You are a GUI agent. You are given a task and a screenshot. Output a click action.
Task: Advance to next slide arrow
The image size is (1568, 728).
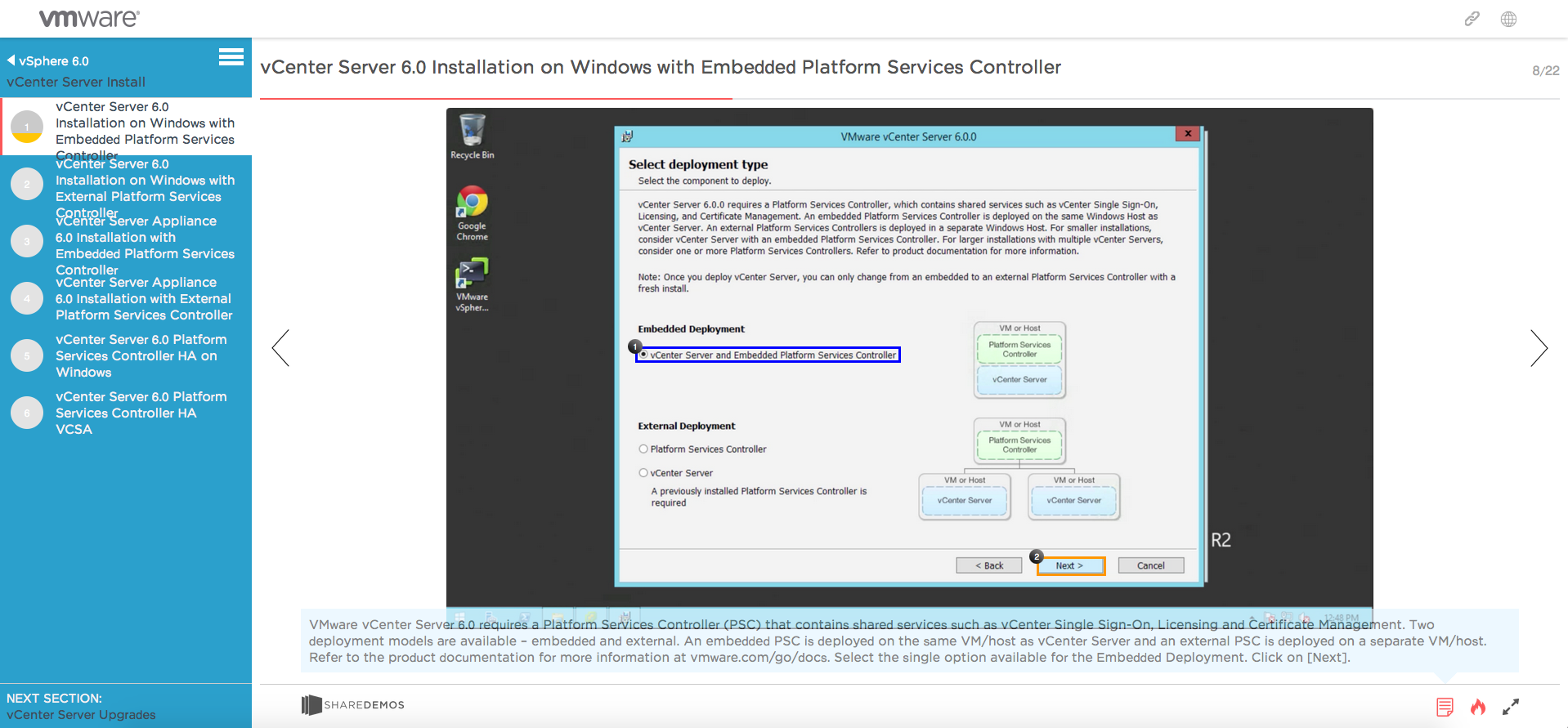(x=1539, y=348)
